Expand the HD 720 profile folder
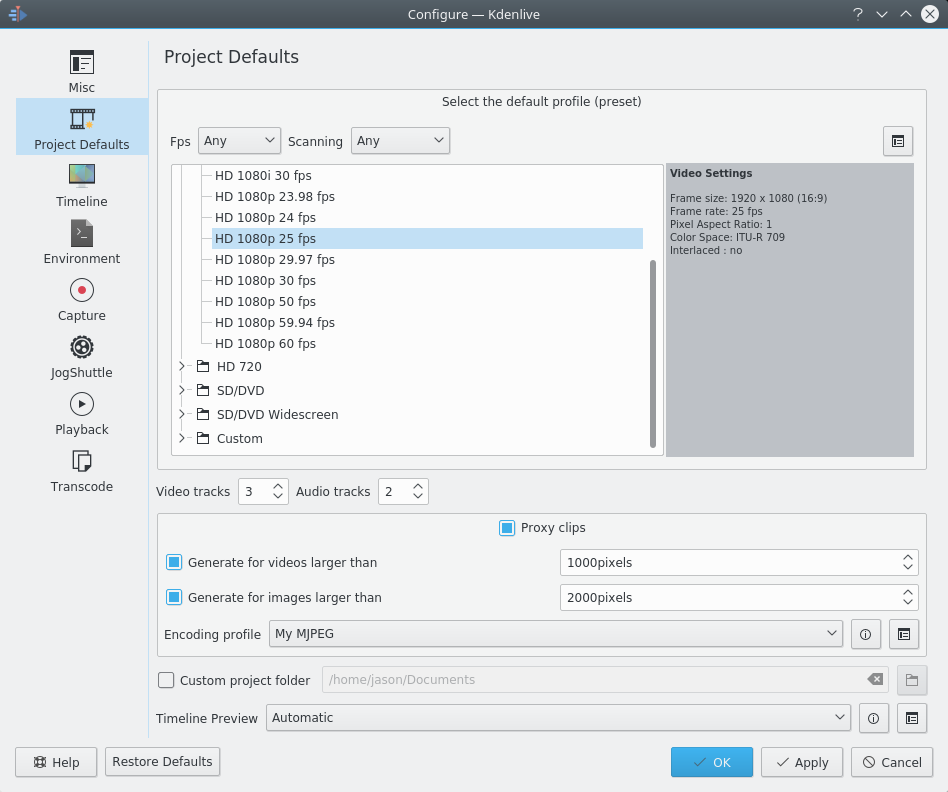The width and height of the screenshot is (948, 792). (182, 366)
